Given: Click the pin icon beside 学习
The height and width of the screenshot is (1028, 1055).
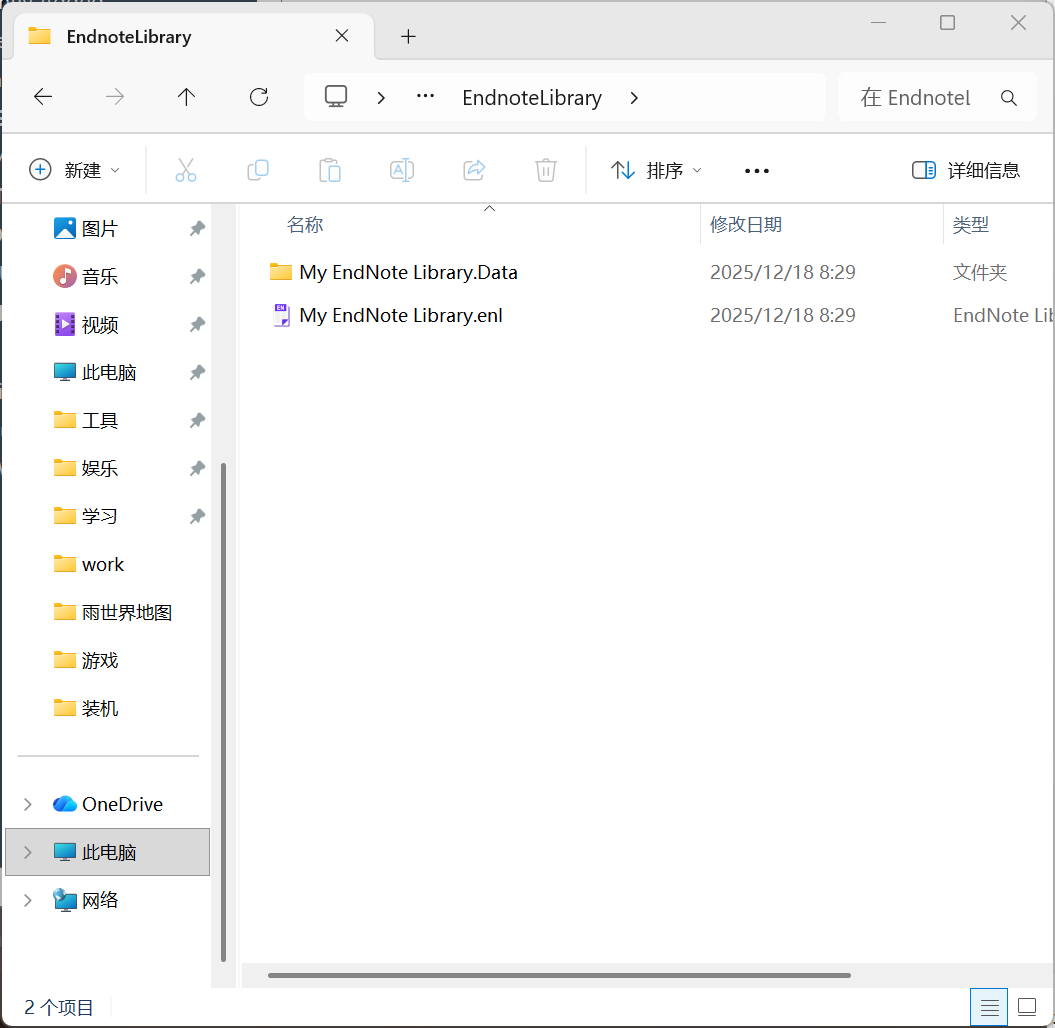Looking at the screenshot, I should point(197,517).
